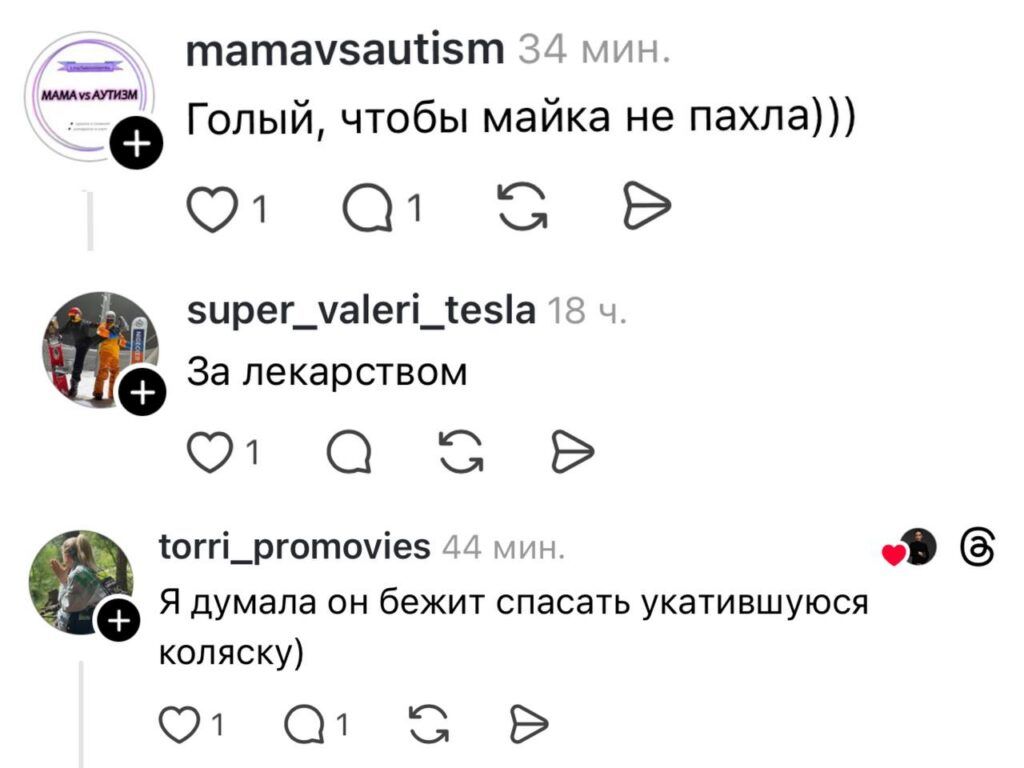Follow torri_promovies using the plus badge

[x=117, y=623]
